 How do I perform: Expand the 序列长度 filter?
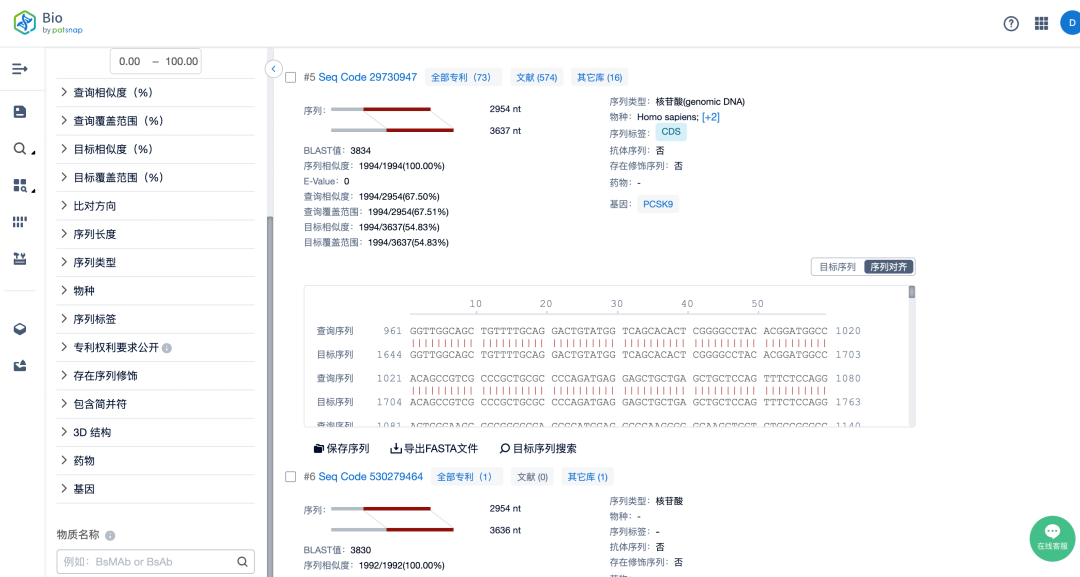click(156, 234)
